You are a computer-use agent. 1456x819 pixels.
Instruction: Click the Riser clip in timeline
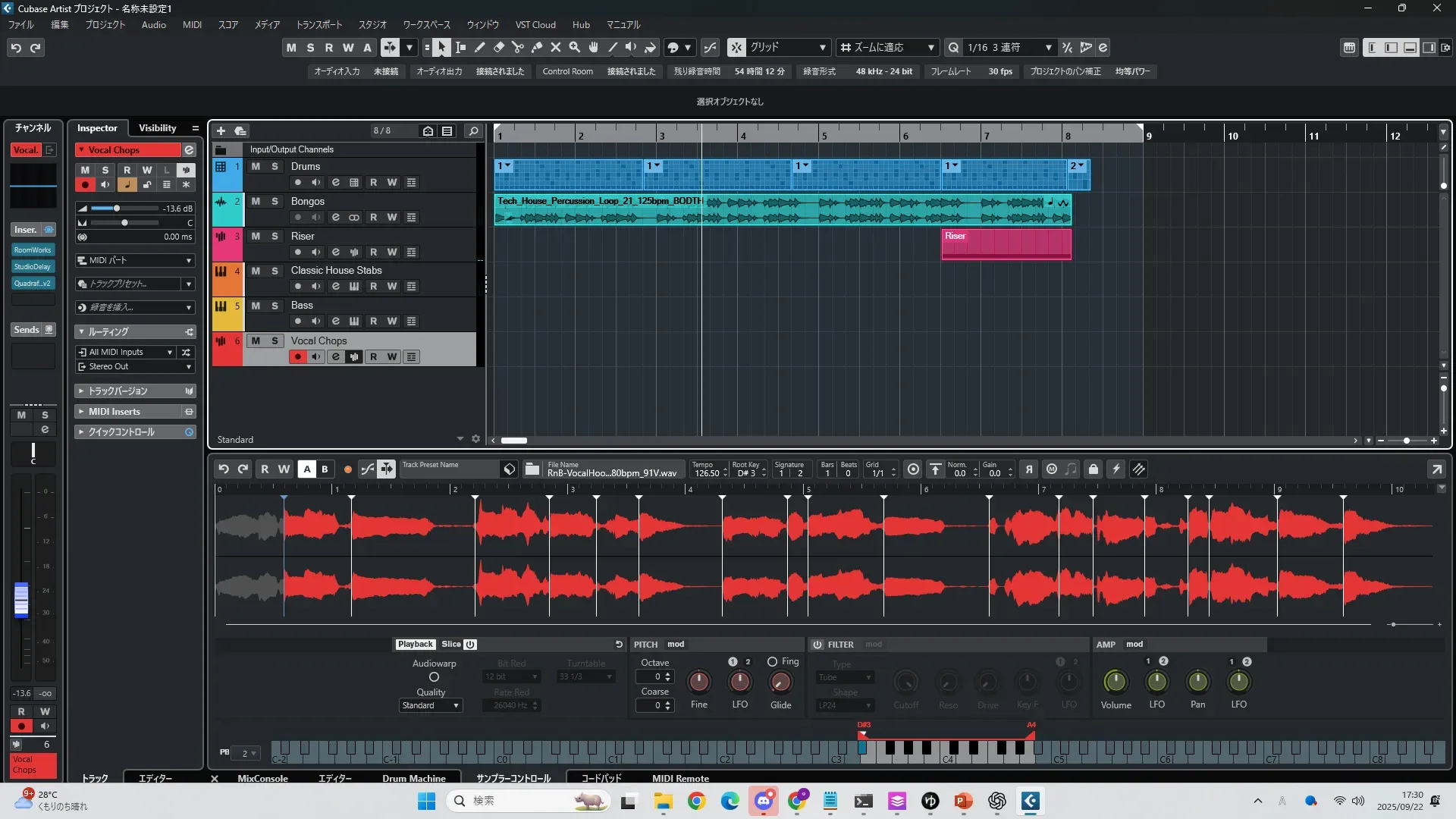[1006, 245]
